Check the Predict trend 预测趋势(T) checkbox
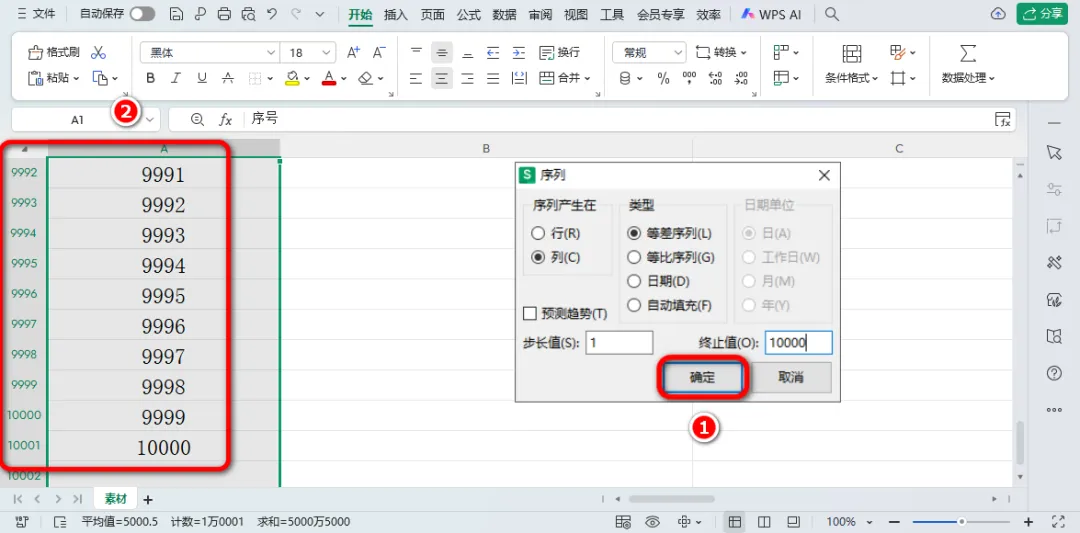Image resolution: width=1080 pixels, height=533 pixels. click(530, 313)
